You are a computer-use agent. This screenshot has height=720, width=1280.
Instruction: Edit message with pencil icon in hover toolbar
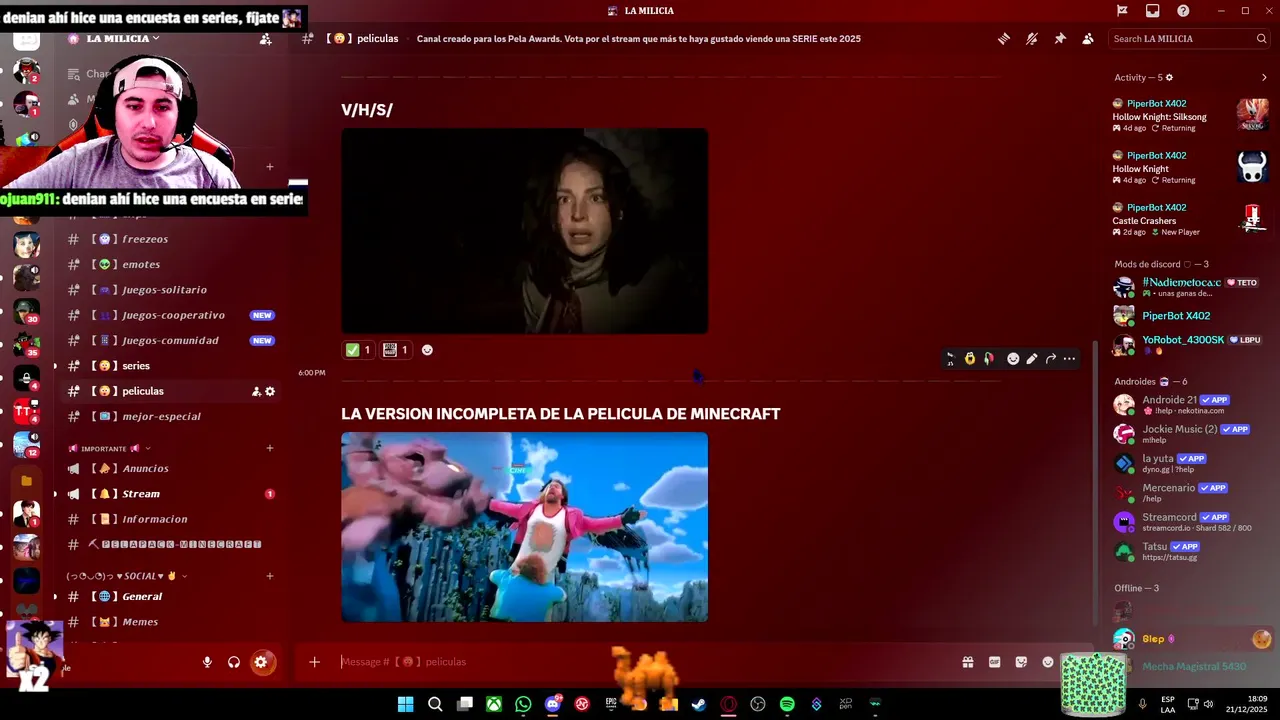click(x=1032, y=359)
